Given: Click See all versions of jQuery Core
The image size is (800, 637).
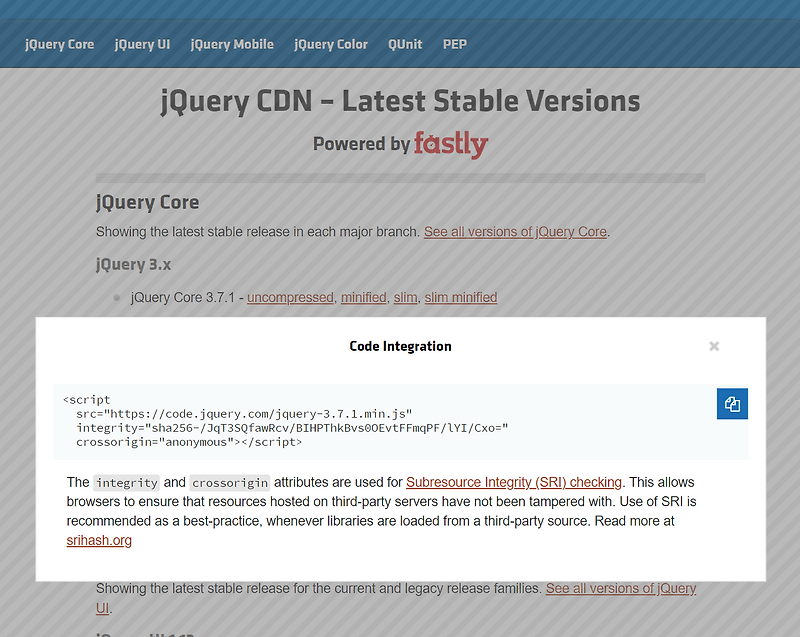Looking at the screenshot, I should coord(515,232).
